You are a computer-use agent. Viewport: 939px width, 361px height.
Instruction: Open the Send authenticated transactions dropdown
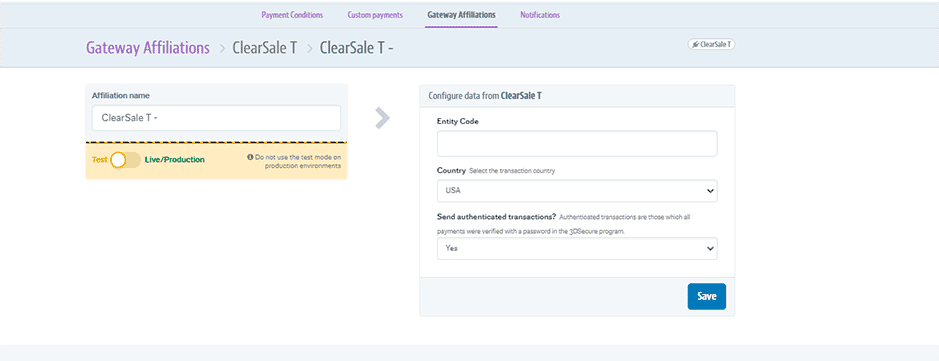[577, 248]
